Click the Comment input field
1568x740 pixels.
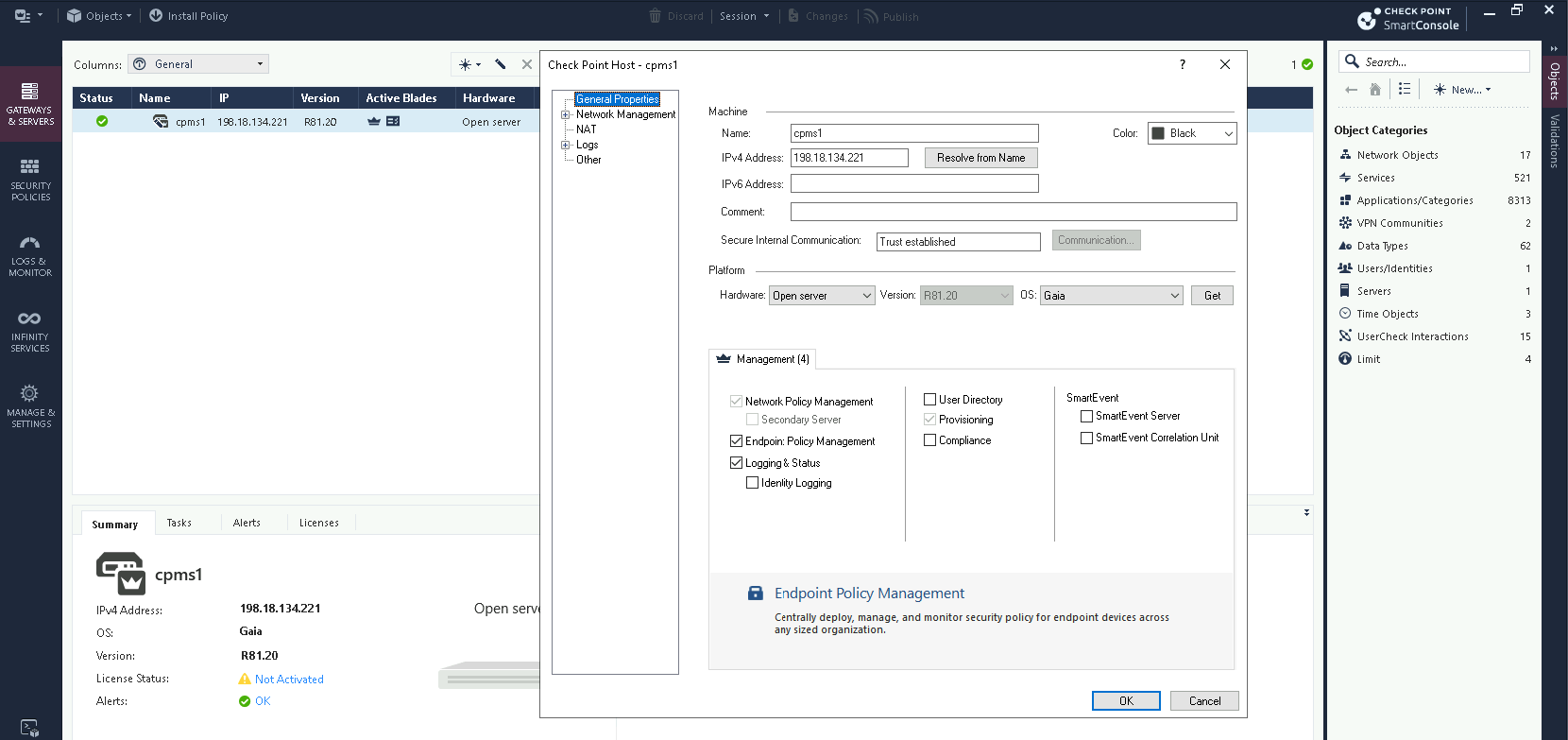(1013, 212)
